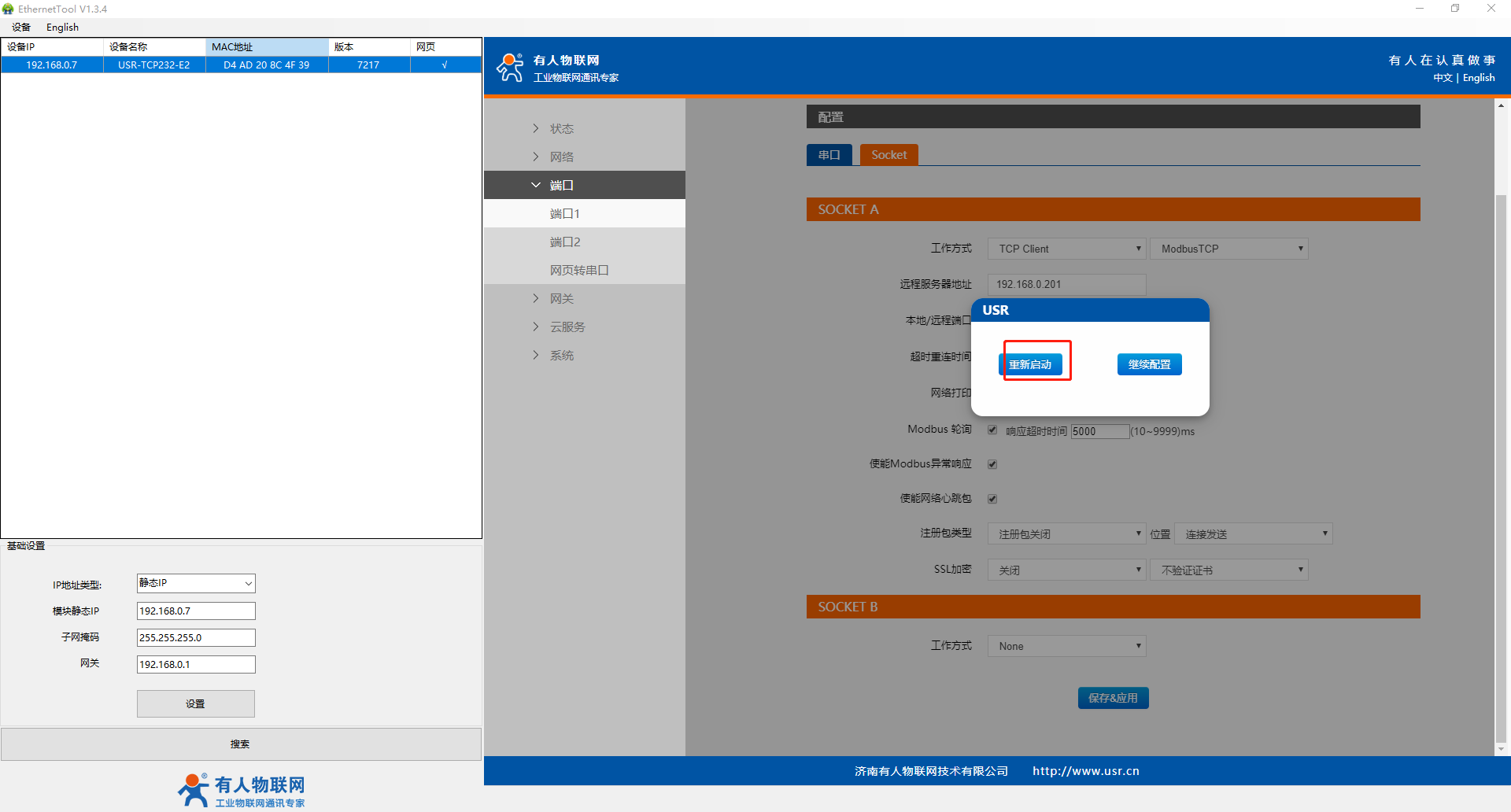1511x812 pixels.
Task: Click the 继续配置 button
Action: 1149,364
